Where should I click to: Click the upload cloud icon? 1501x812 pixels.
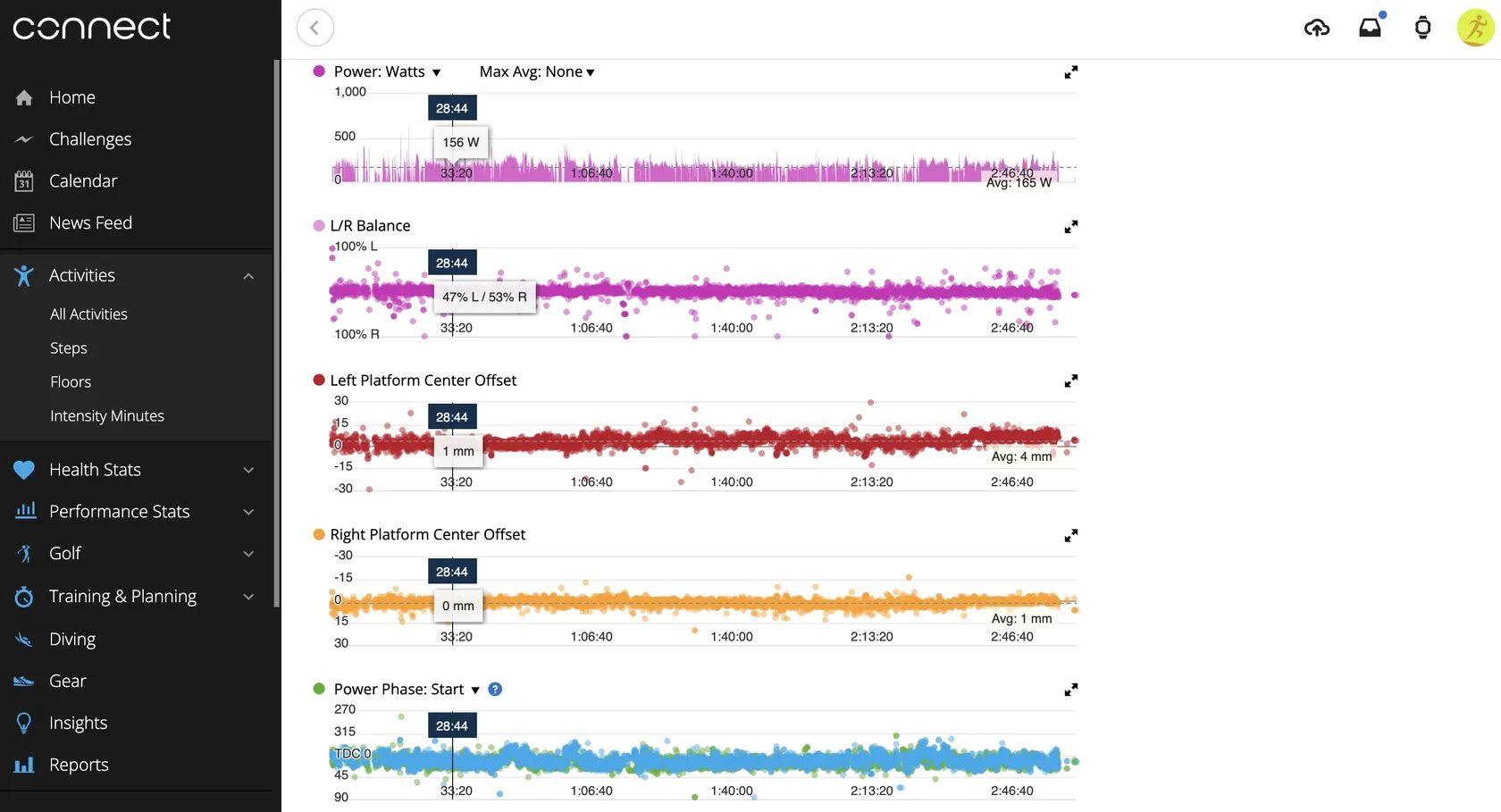click(x=1316, y=28)
